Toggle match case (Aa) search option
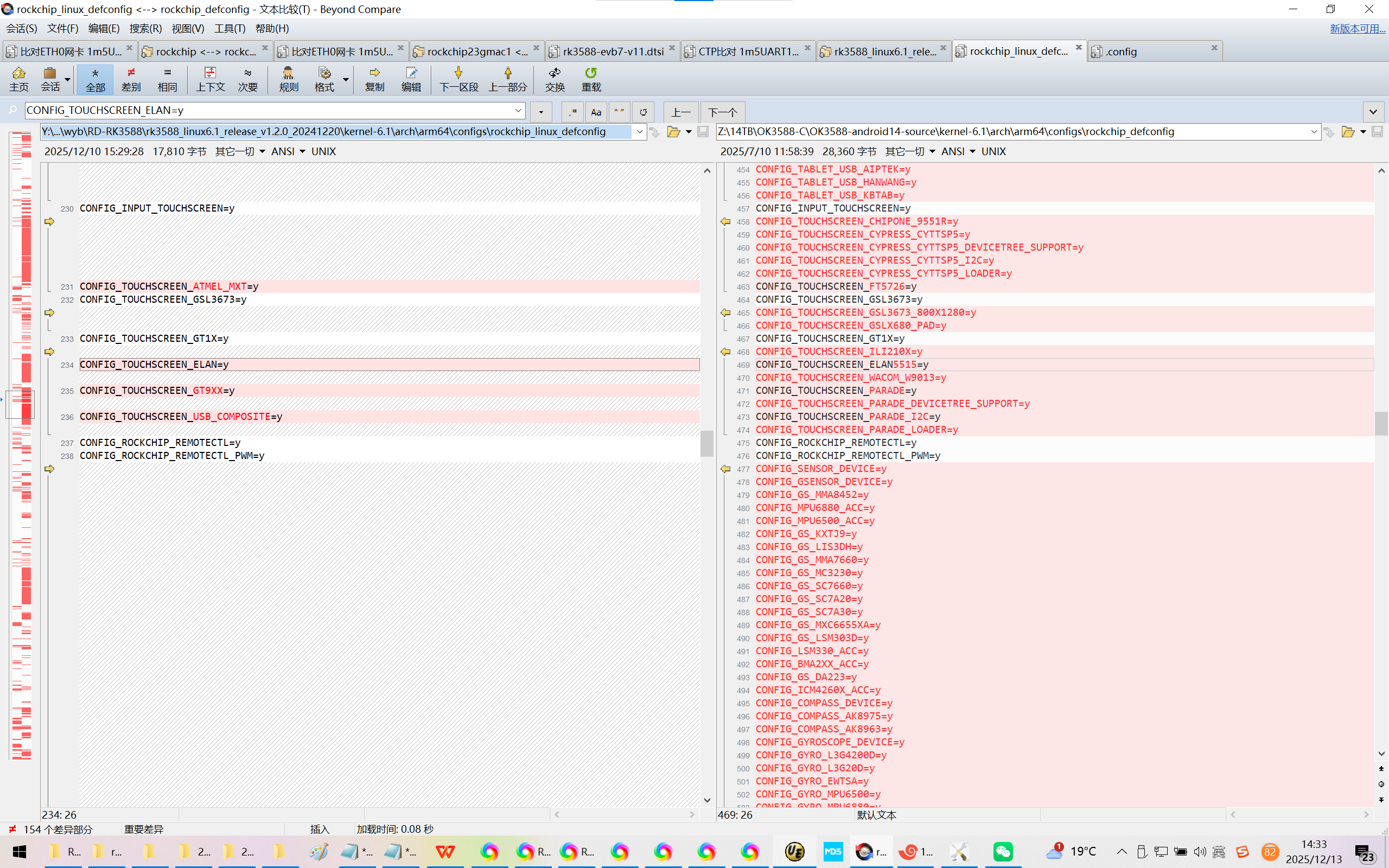This screenshot has height=868, width=1389. (x=596, y=112)
